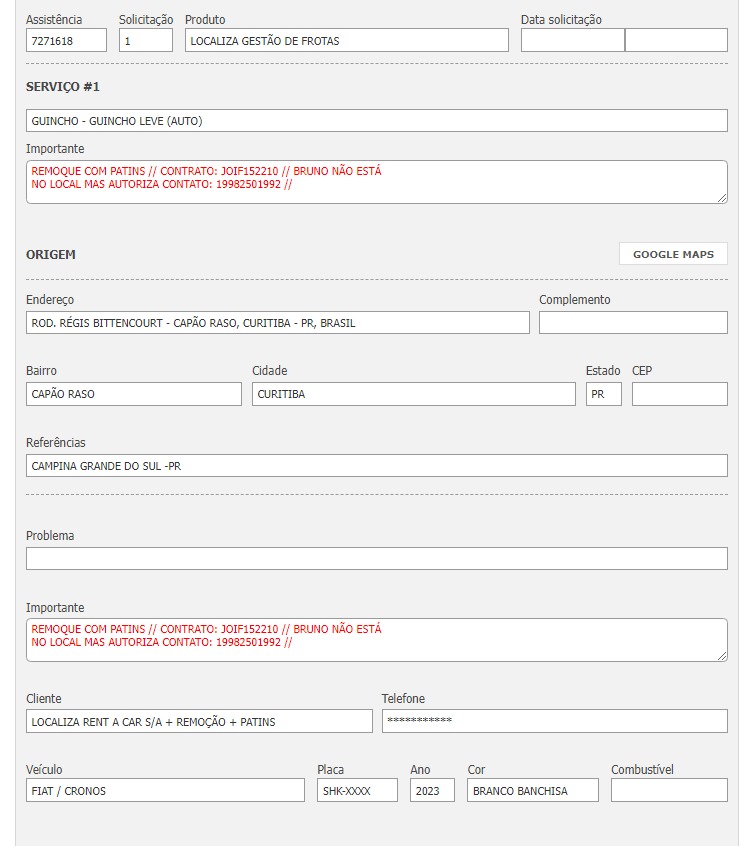Click the Referências field
The image size is (743, 846).
[376, 466]
